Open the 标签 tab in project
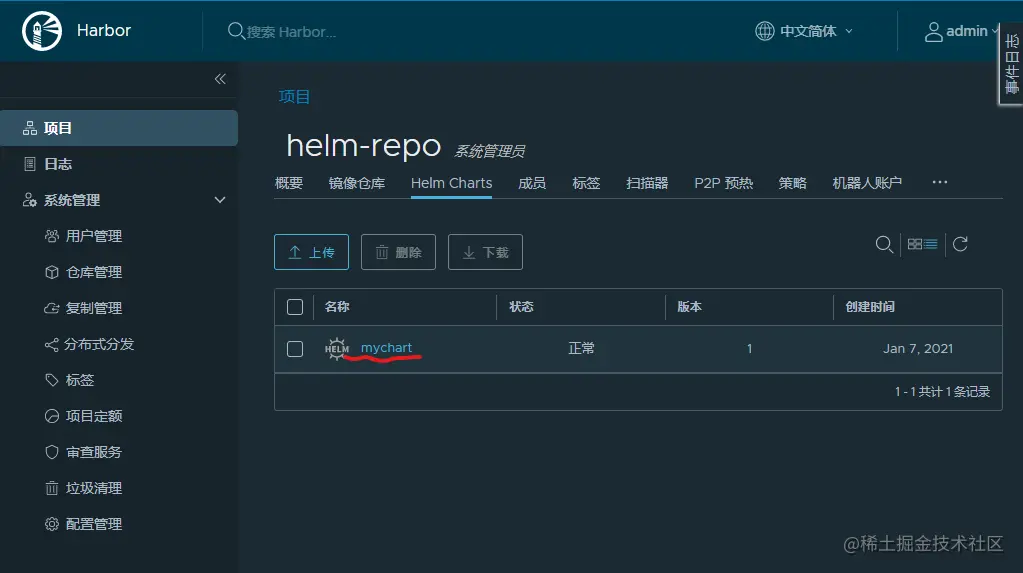The image size is (1023, 573). click(586, 183)
